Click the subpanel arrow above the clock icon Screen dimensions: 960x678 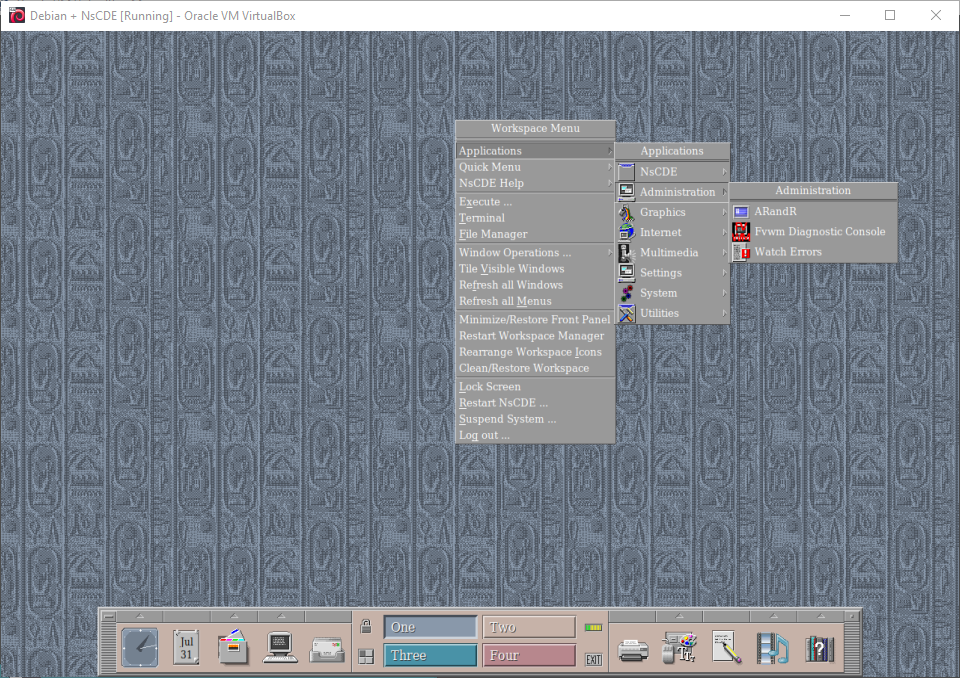tap(140, 615)
